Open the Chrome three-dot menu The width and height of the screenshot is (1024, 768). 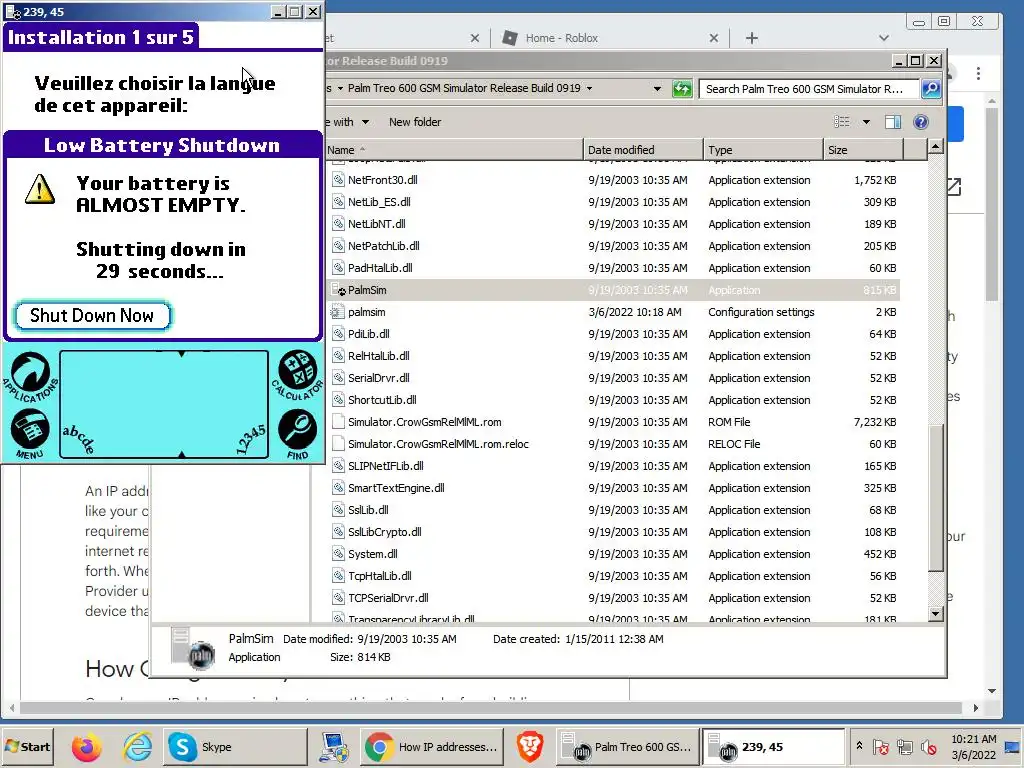pyautogui.click(x=978, y=73)
